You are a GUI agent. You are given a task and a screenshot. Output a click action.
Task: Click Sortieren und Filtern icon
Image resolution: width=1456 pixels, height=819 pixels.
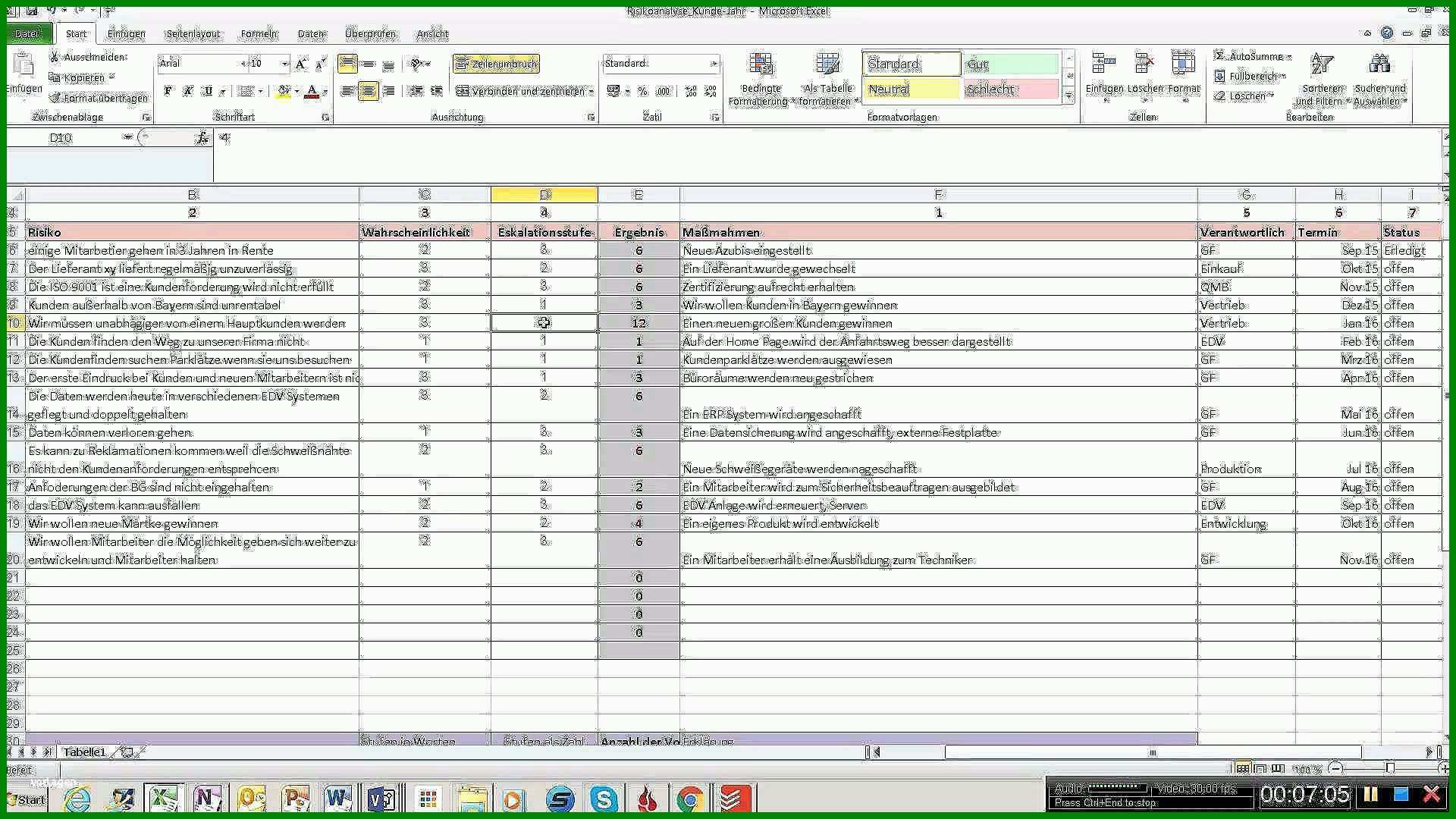(x=1322, y=65)
